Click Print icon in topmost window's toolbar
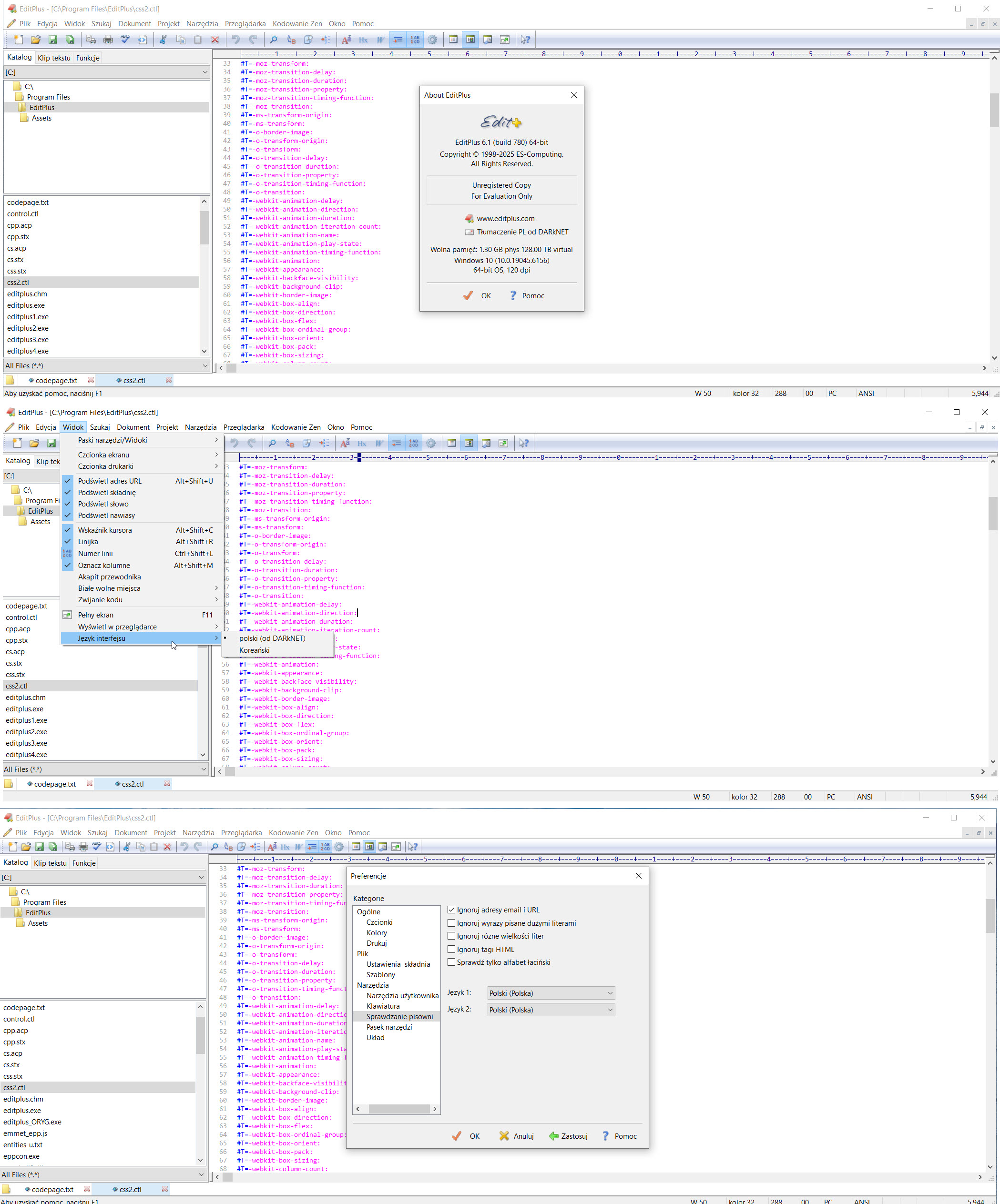 108,40
